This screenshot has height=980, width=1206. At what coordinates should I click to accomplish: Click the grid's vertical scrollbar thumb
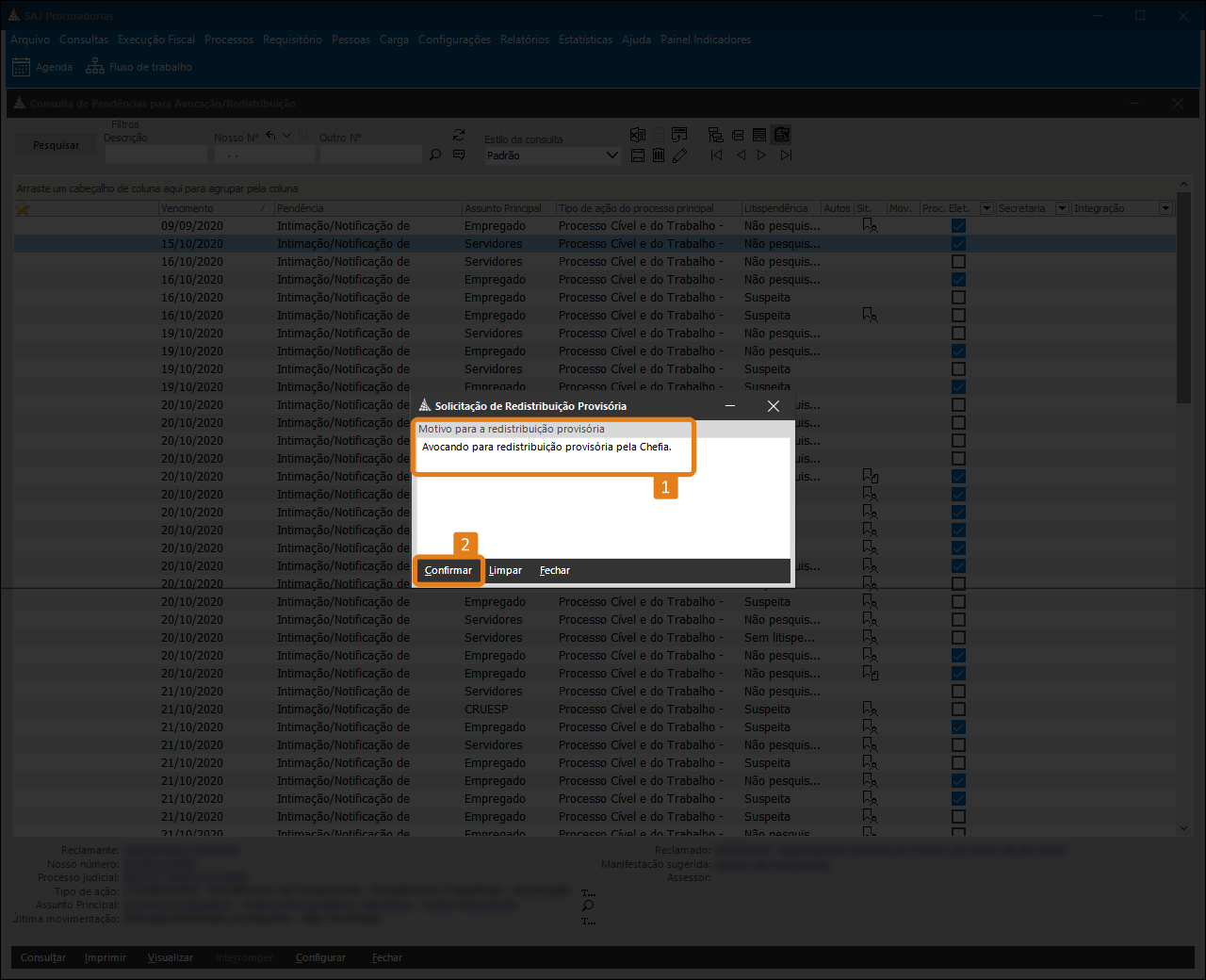pyautogui.click(x=1183, y=311)
